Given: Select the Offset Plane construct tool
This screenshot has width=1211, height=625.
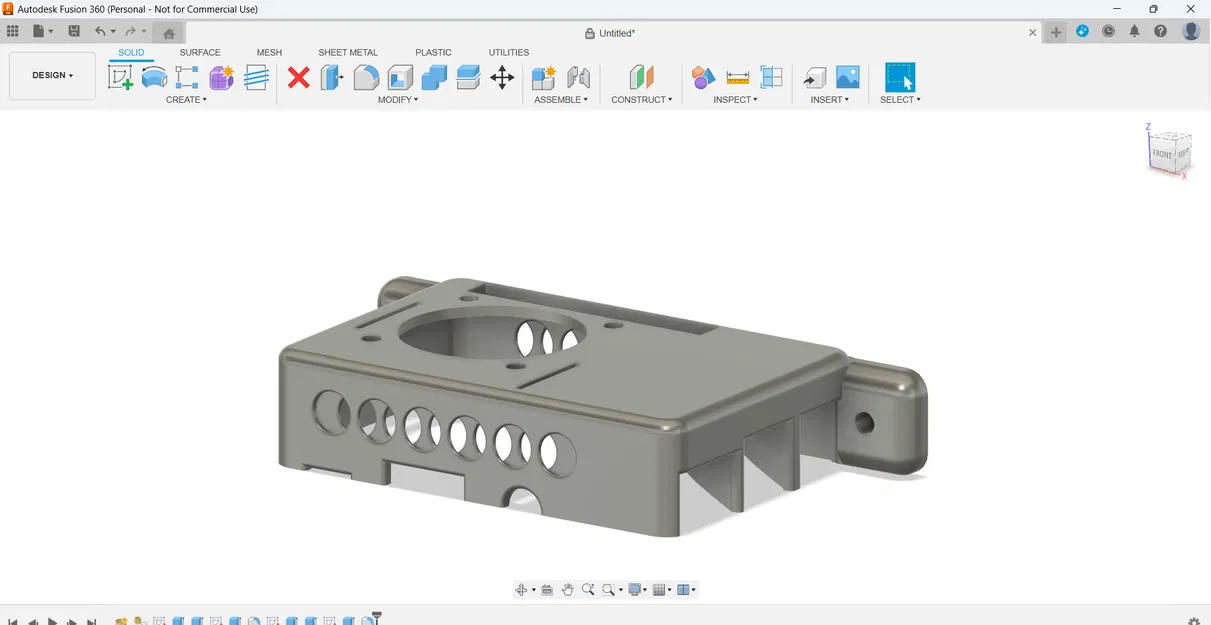Looking at the screenshot, I should point(641,77).
